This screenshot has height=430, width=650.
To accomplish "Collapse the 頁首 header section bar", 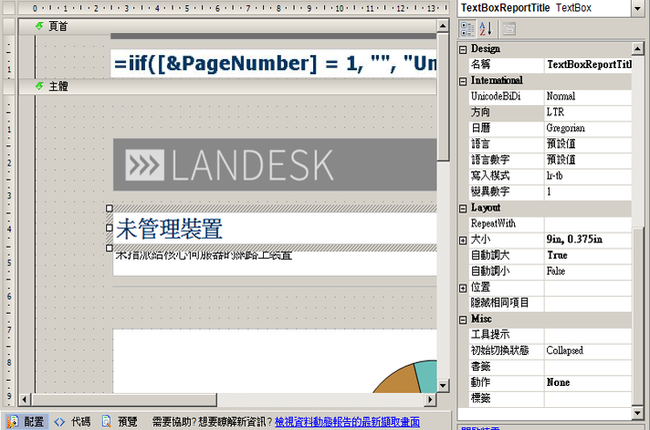I will tap(228, 26).
